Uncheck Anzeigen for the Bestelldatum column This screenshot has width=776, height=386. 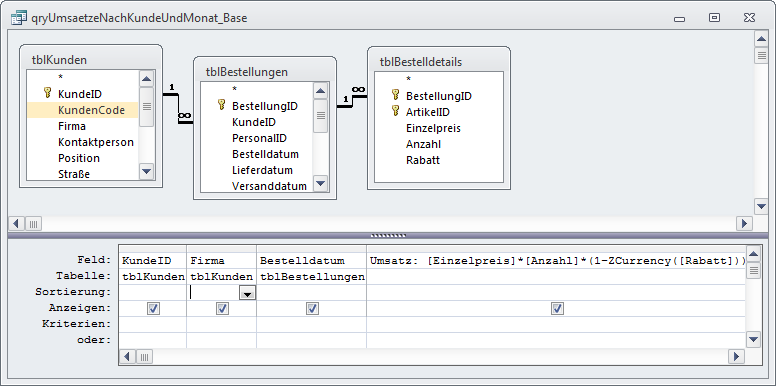click(x=312, y=309)
